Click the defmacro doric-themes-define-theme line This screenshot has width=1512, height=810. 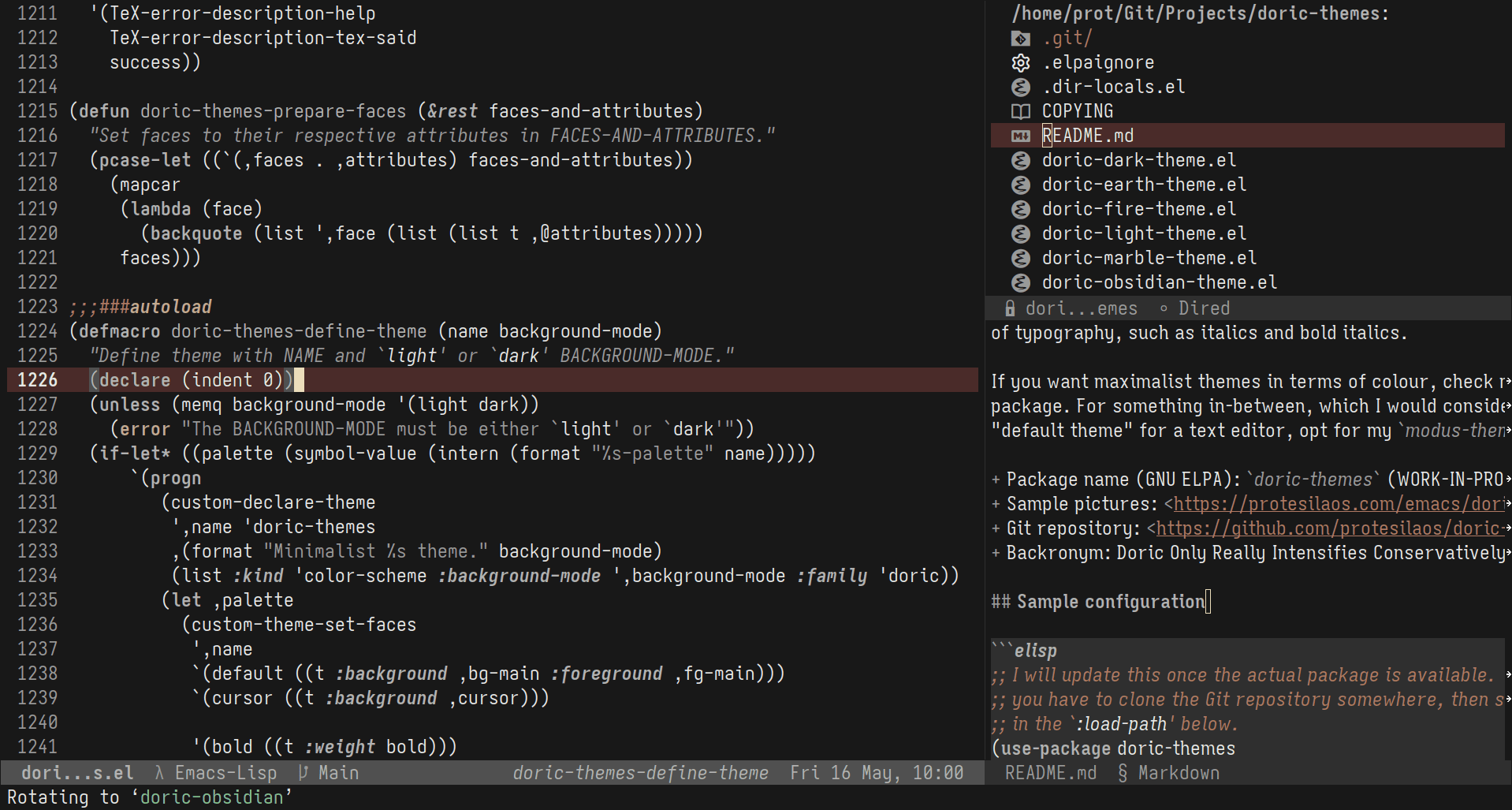click(x=366, y=331)
